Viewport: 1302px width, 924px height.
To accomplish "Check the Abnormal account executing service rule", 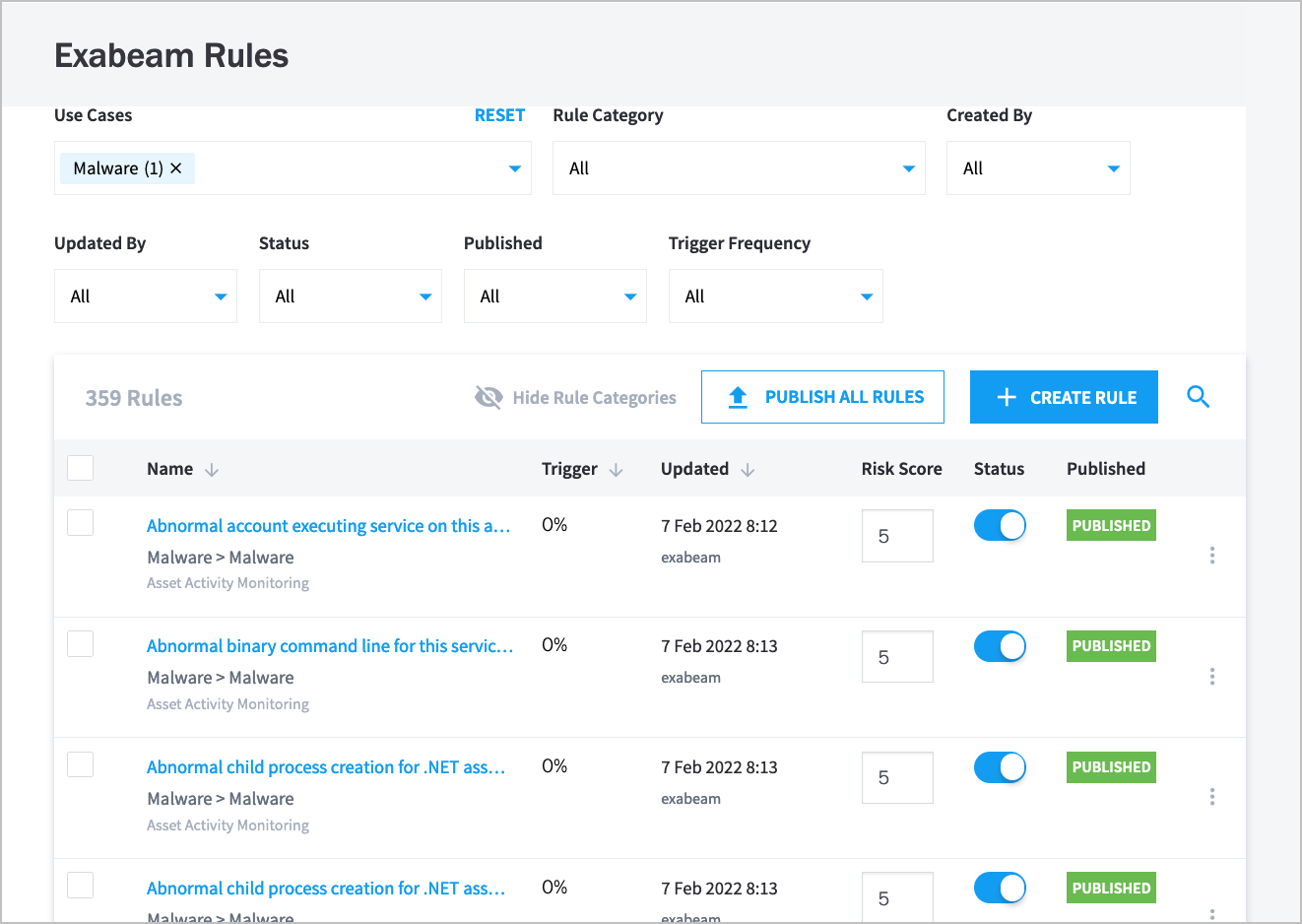I will pyautogui.click(x=80, y=522).
